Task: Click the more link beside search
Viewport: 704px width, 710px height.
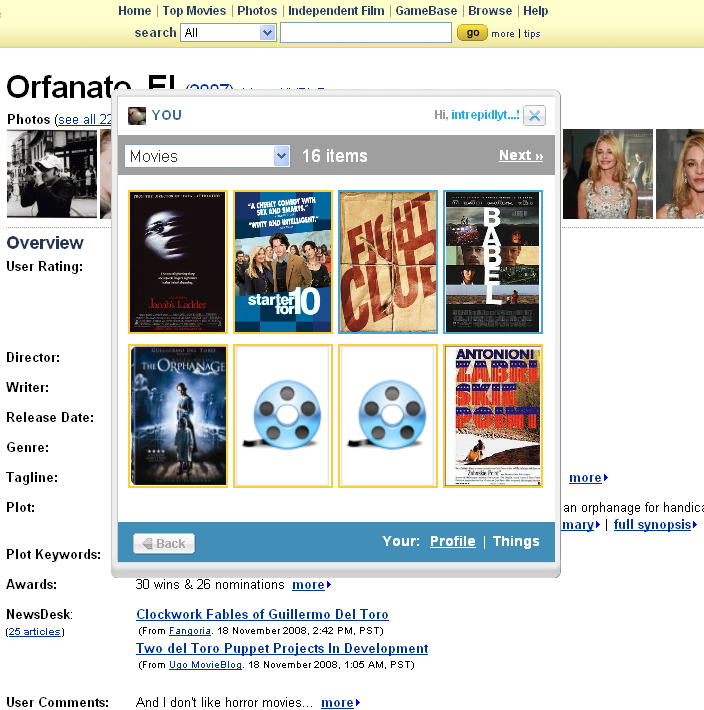Action: point(503,34)
